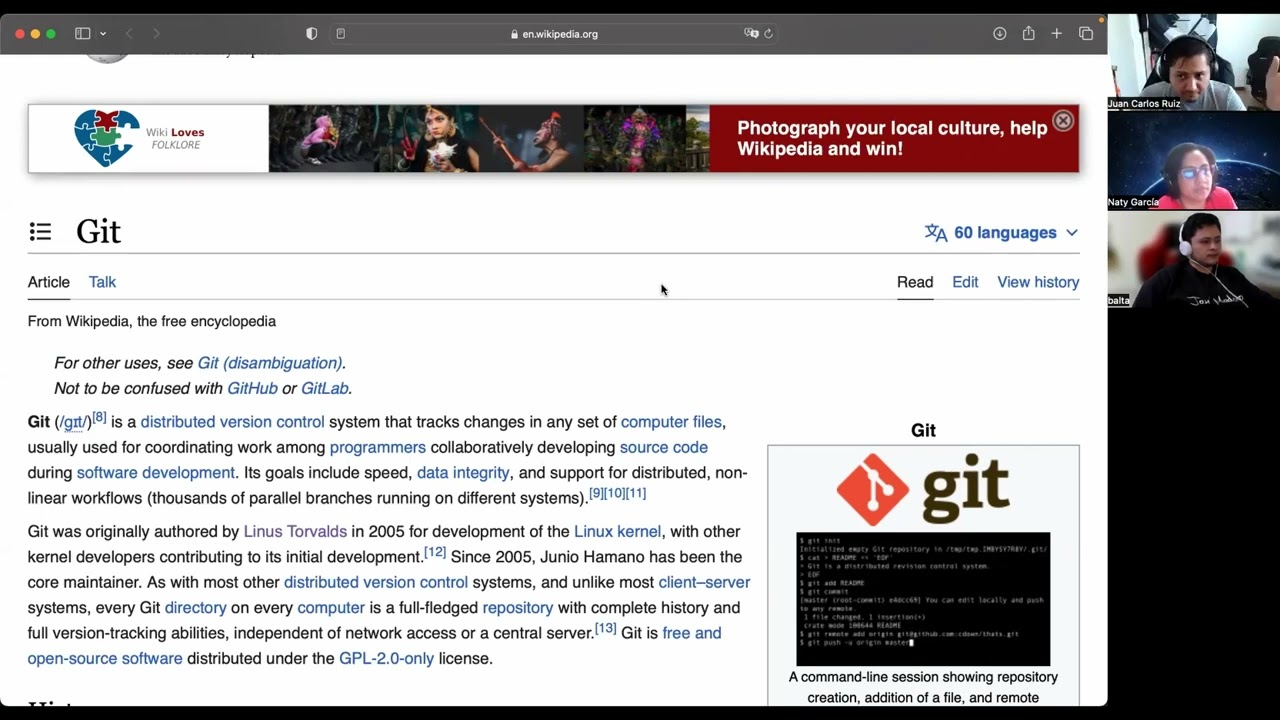Open the View history tab
The width and height of the screenshot is (1280, 720).
[1038, 282]
